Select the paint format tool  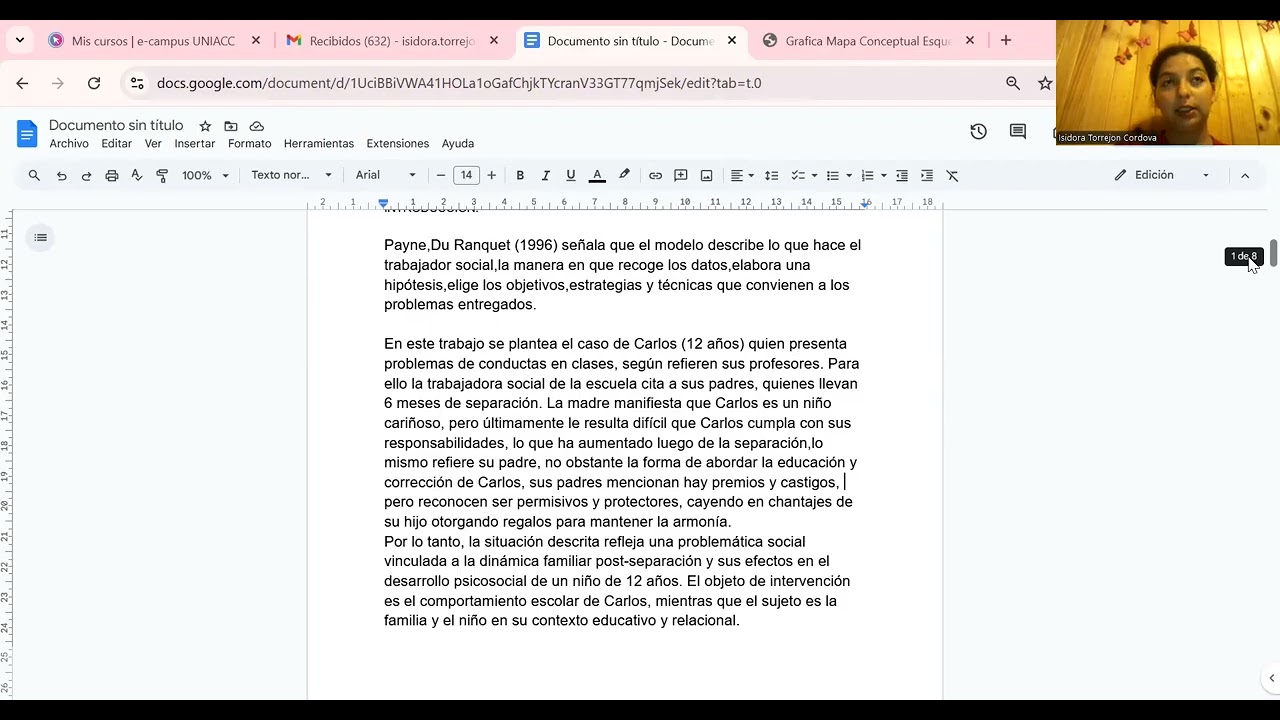pos(162,175)
